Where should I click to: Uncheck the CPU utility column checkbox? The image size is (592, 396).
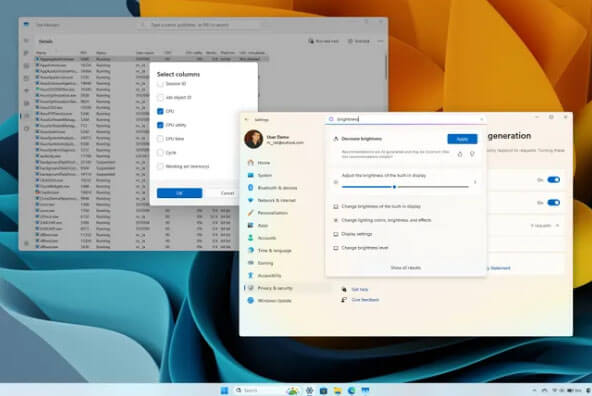[160, 125]
